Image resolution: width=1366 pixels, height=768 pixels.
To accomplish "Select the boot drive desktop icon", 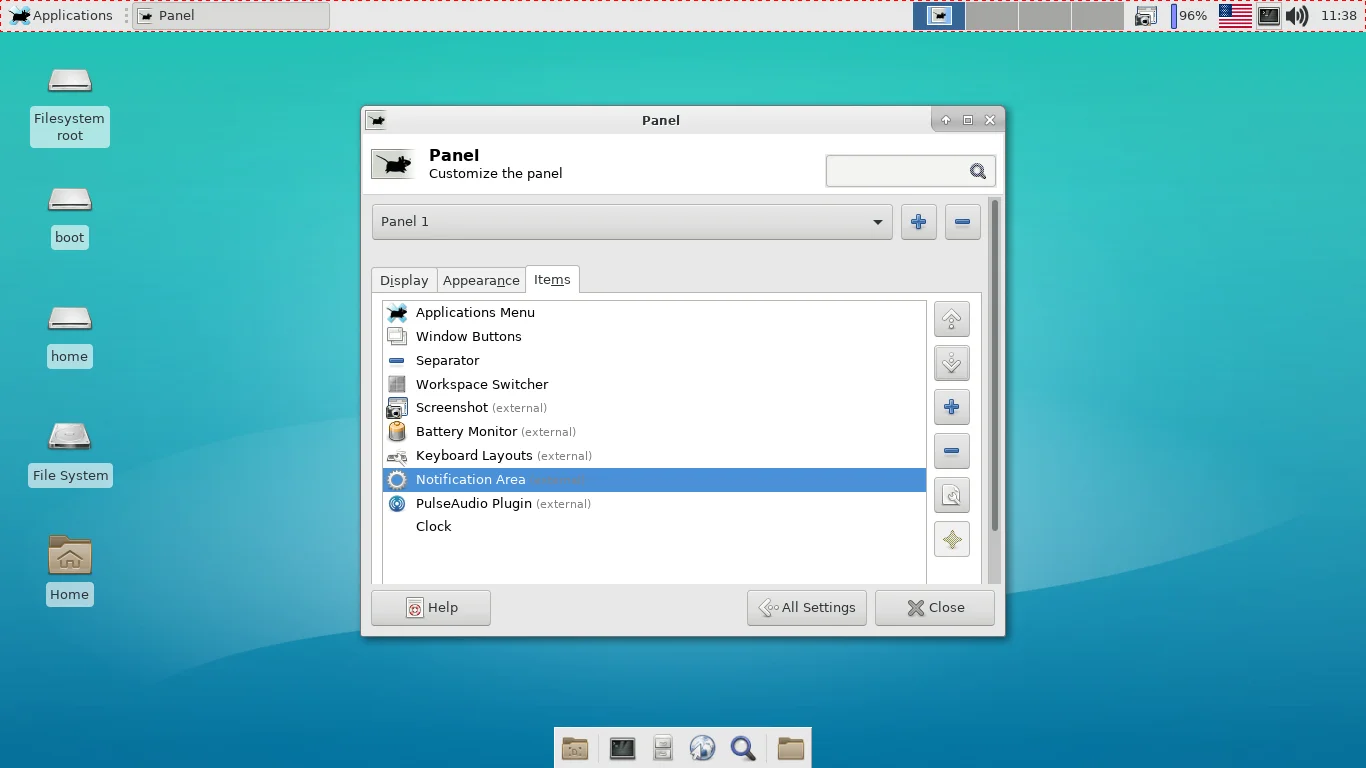I will click(70, 216).
